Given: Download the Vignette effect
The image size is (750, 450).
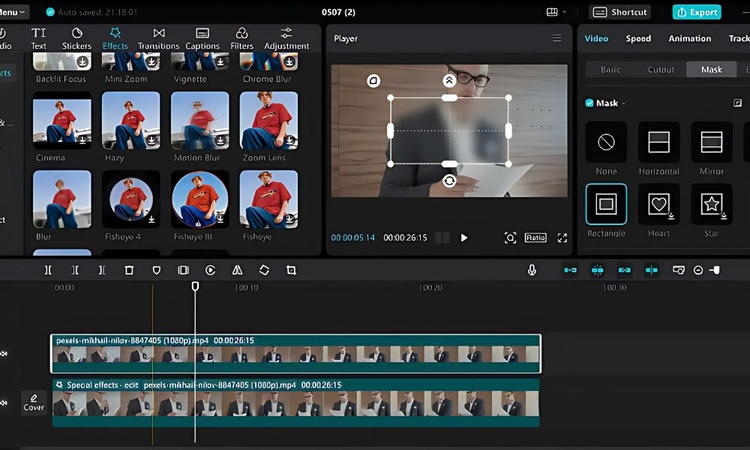Looking at the screenshot, I should [221, 62].
